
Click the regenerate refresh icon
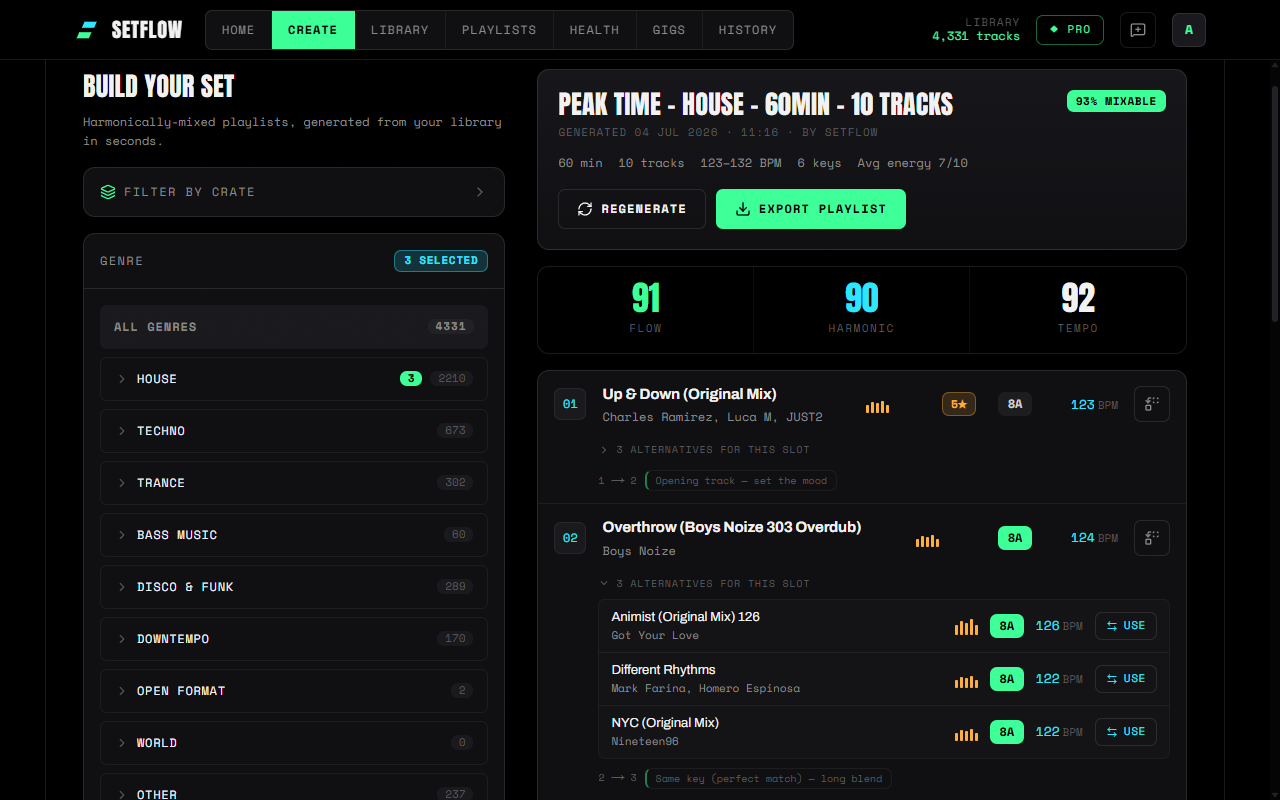coord(585,209)
